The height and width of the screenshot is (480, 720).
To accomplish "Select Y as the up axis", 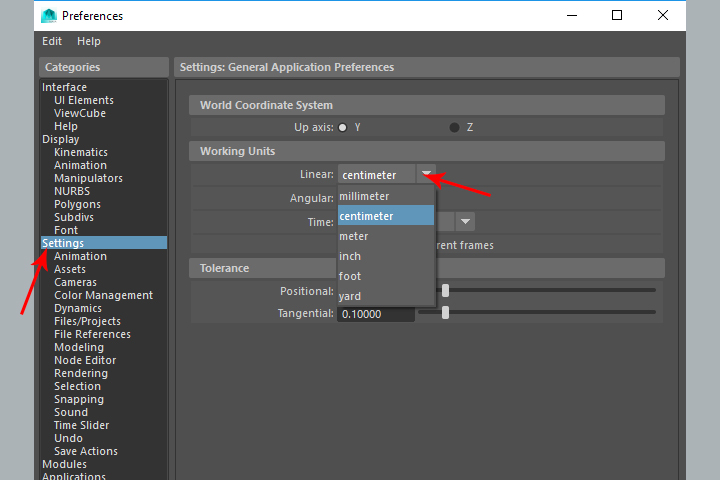I will coord(343,127).
